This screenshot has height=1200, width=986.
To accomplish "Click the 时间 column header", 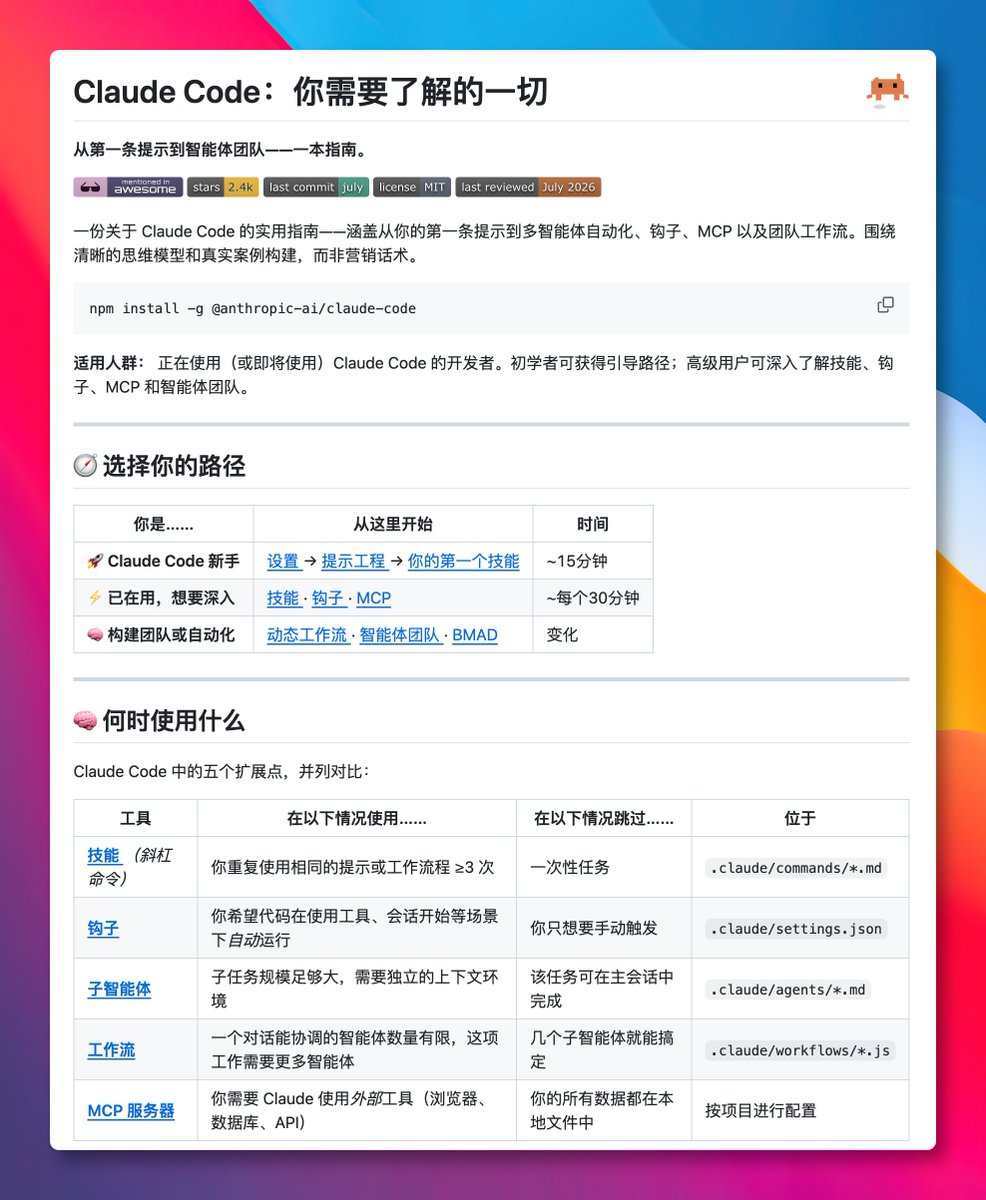I will pyautogui.click(x=593, y=524).
